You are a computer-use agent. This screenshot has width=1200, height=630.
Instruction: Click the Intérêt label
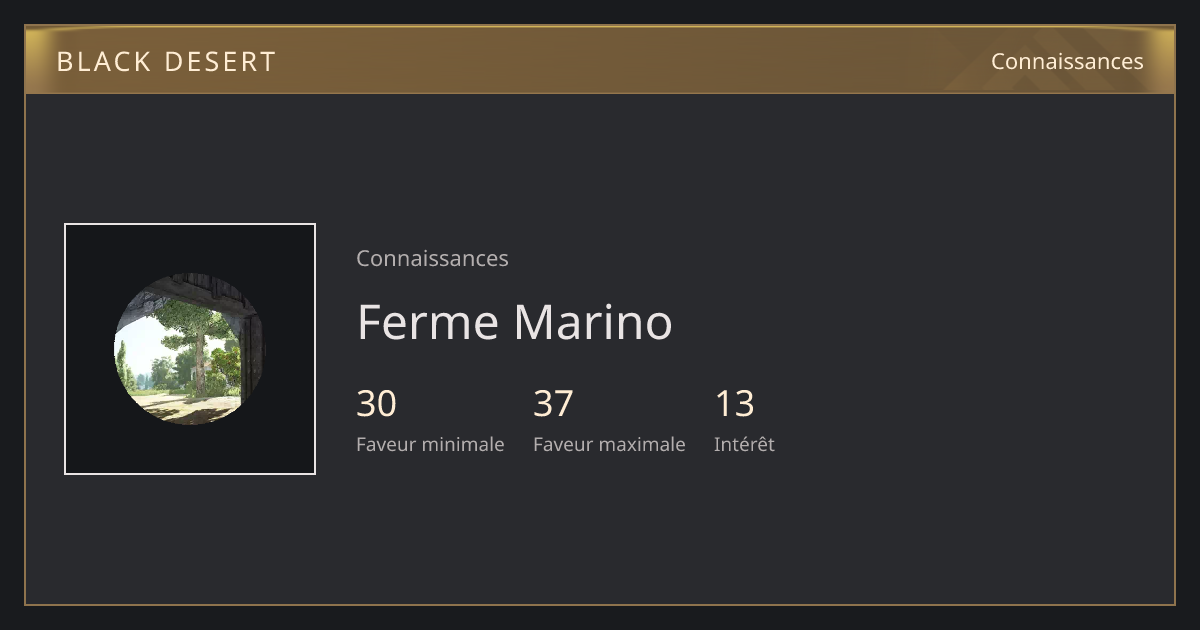744,444
